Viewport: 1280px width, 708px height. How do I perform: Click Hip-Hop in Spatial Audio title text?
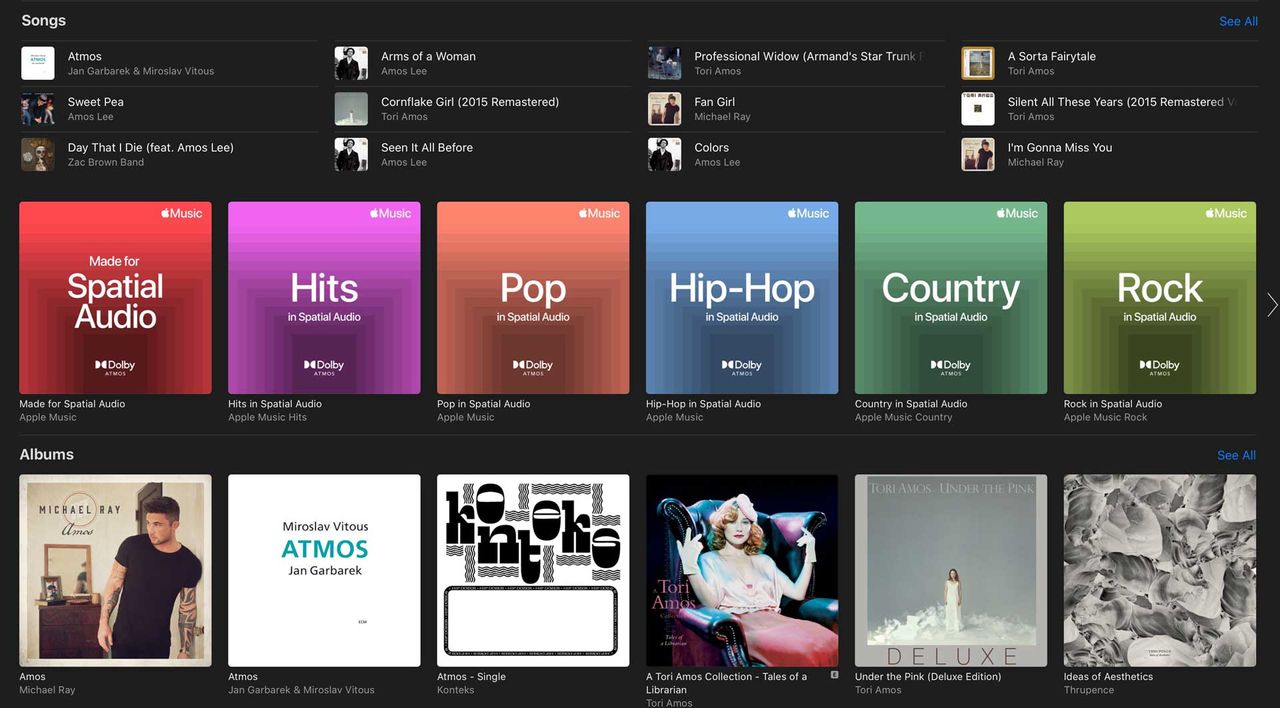pos(703,404)
